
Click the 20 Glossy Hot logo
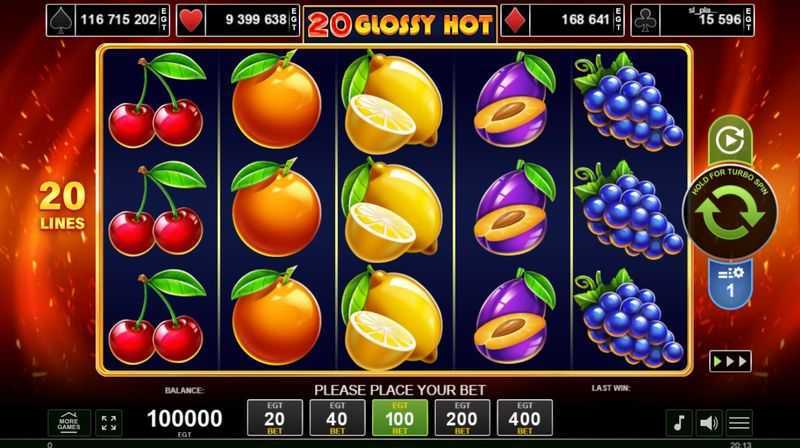[400, 24]
